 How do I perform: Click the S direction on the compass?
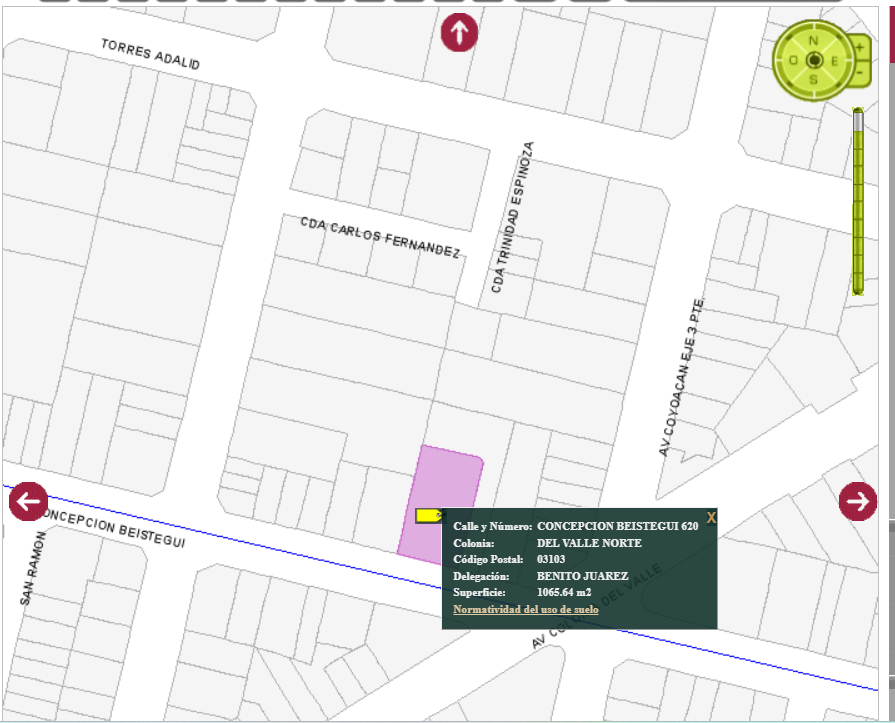813,79
